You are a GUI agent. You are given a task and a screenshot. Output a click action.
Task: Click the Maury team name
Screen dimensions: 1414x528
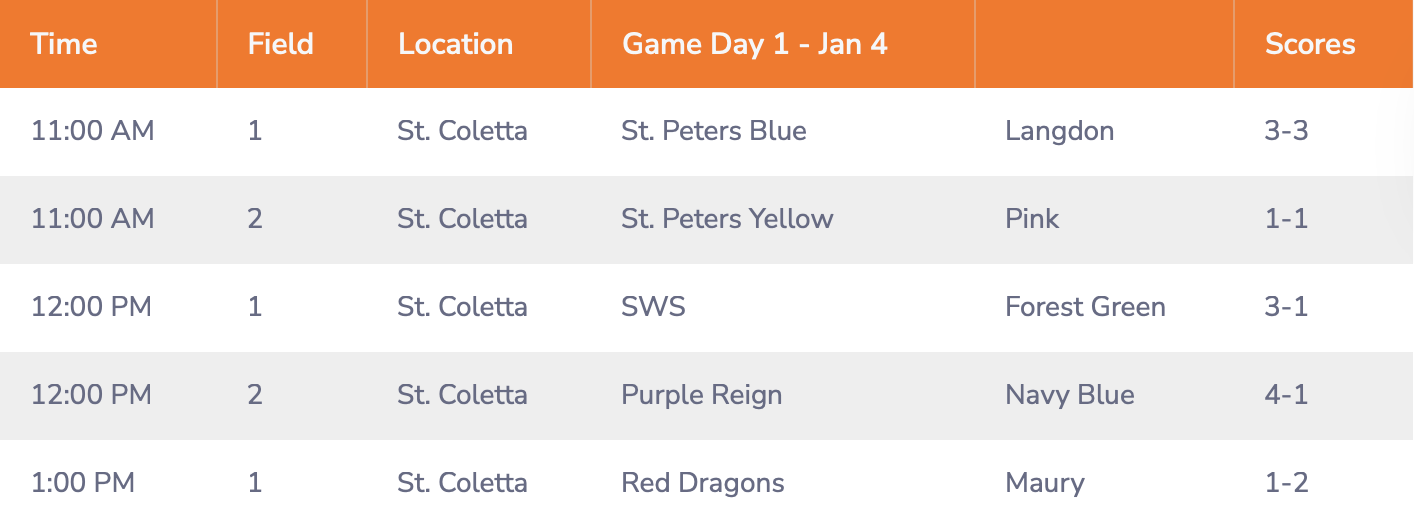coord(1045,483)
